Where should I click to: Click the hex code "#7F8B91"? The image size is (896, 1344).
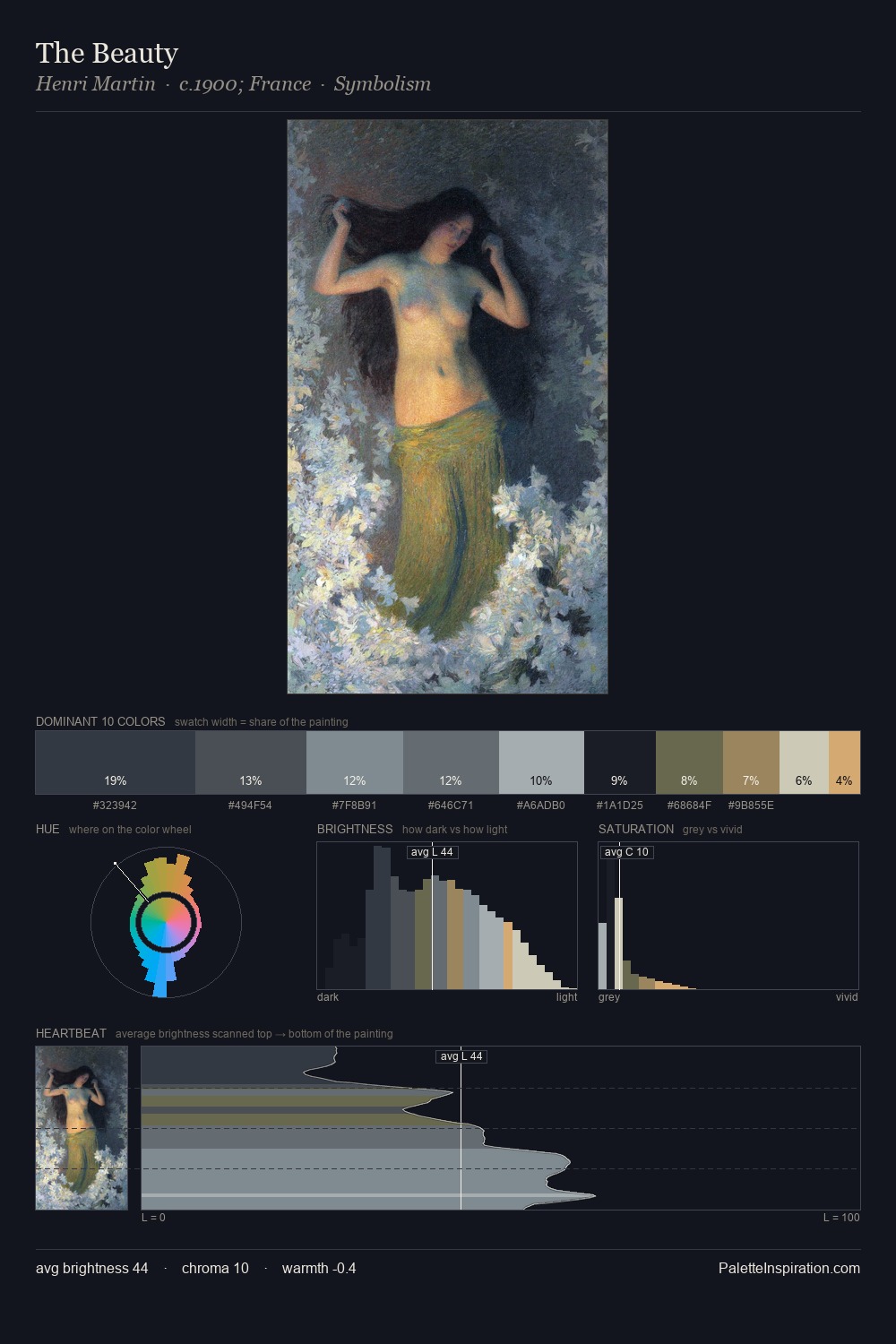tap(354, 806)
